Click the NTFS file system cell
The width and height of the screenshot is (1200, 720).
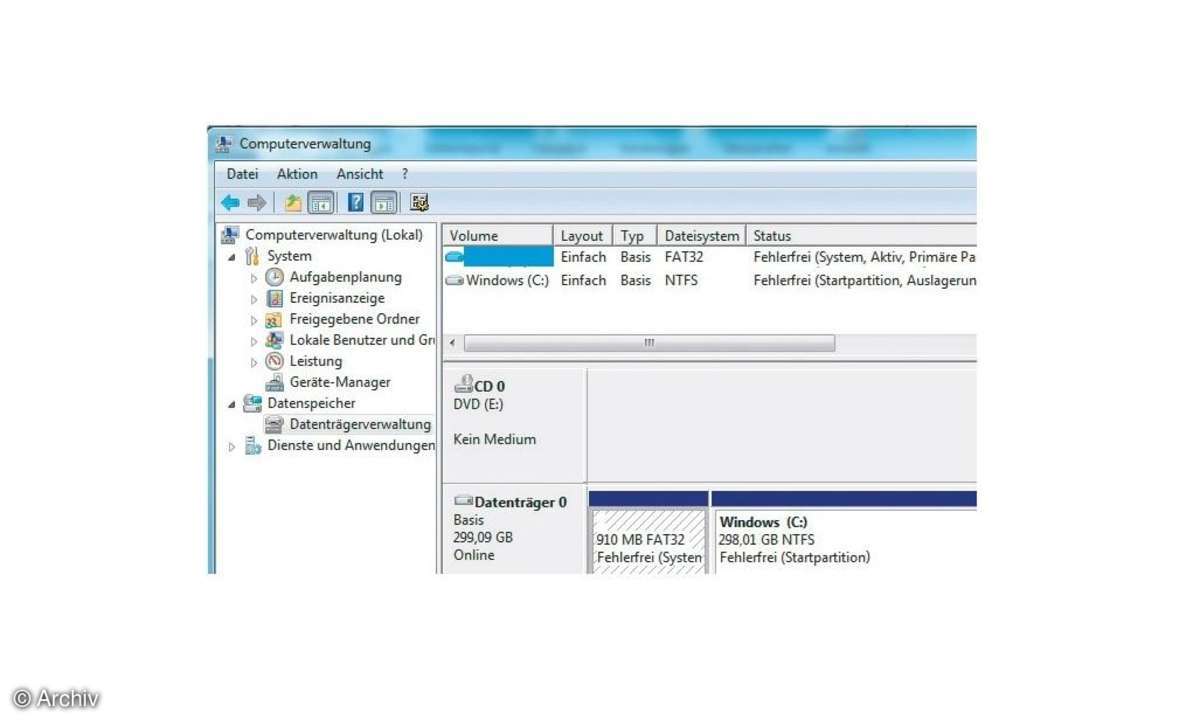click(x=681, y=281)
